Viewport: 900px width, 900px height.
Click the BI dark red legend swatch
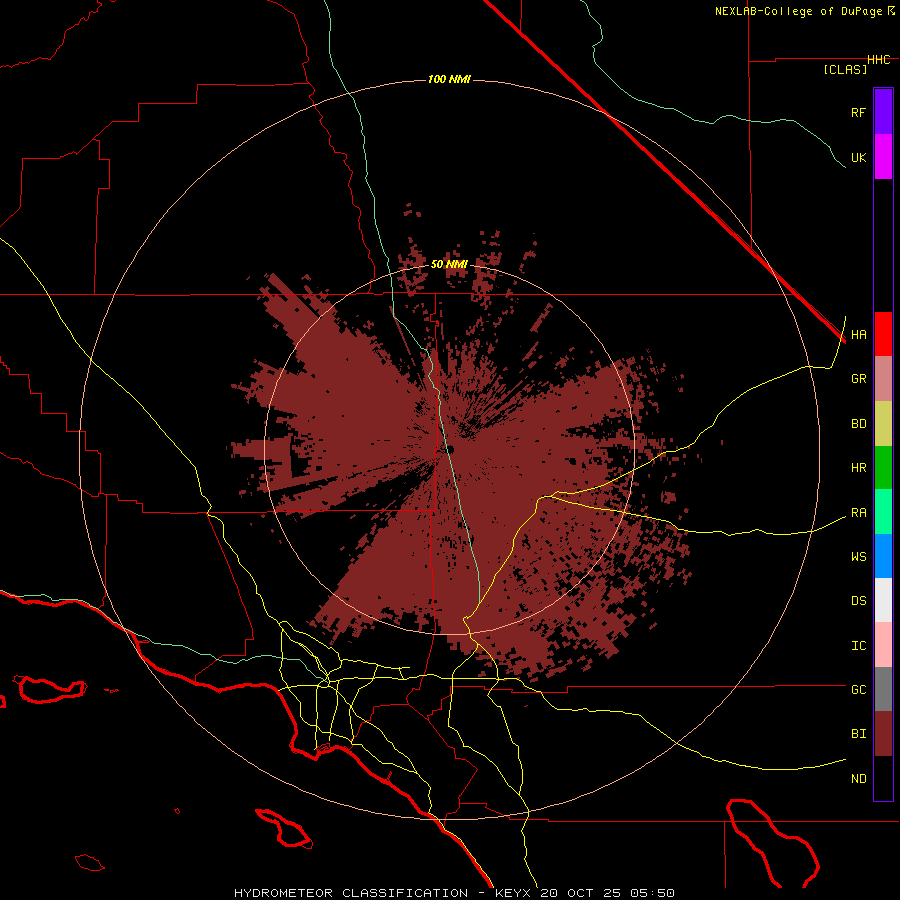click(x=883, y=734)
